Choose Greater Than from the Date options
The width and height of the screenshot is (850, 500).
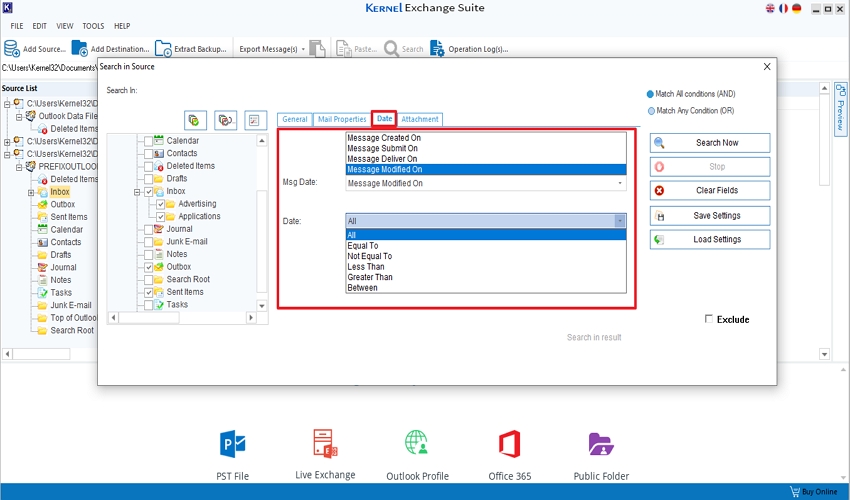click(x=486, y=277)
